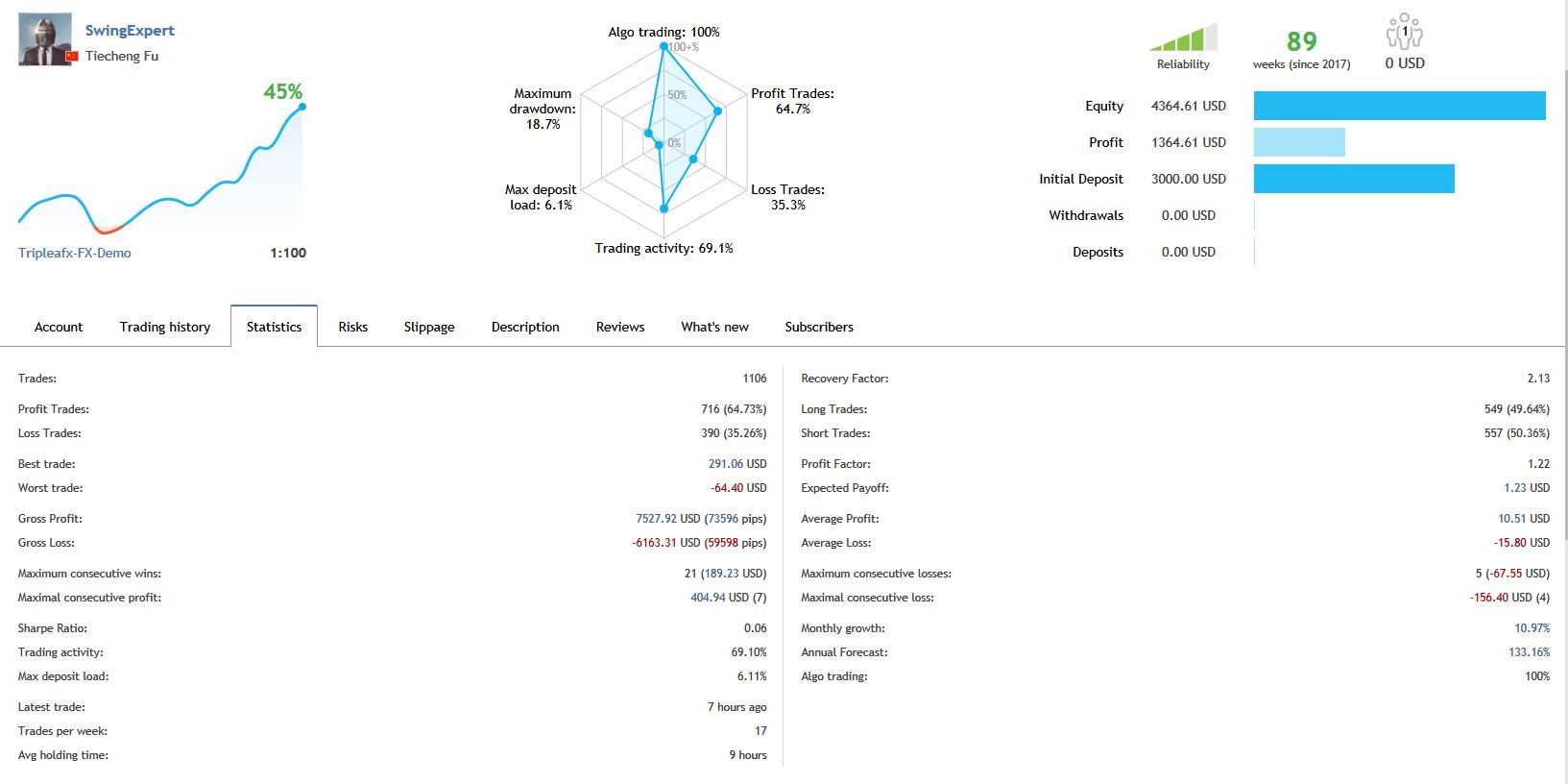
Task: Select the Risks tab
Action: pos(352,327)
